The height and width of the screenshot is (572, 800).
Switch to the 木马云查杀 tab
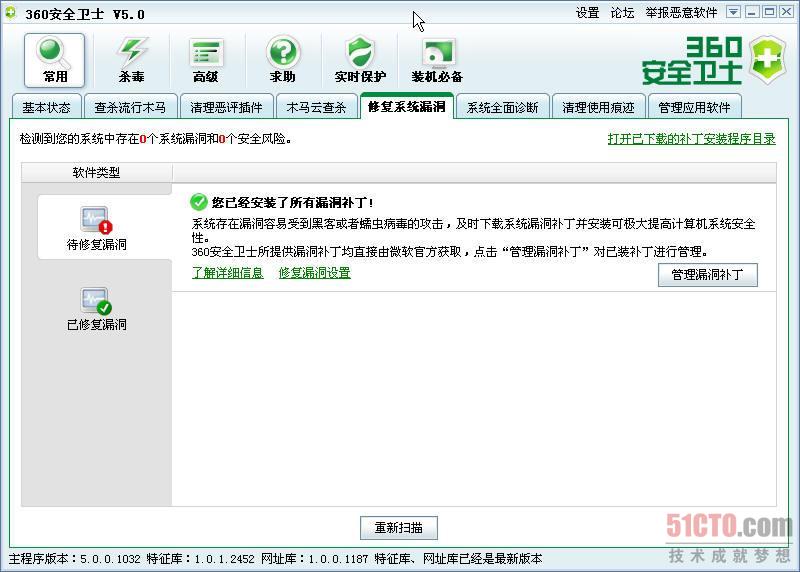316,107
